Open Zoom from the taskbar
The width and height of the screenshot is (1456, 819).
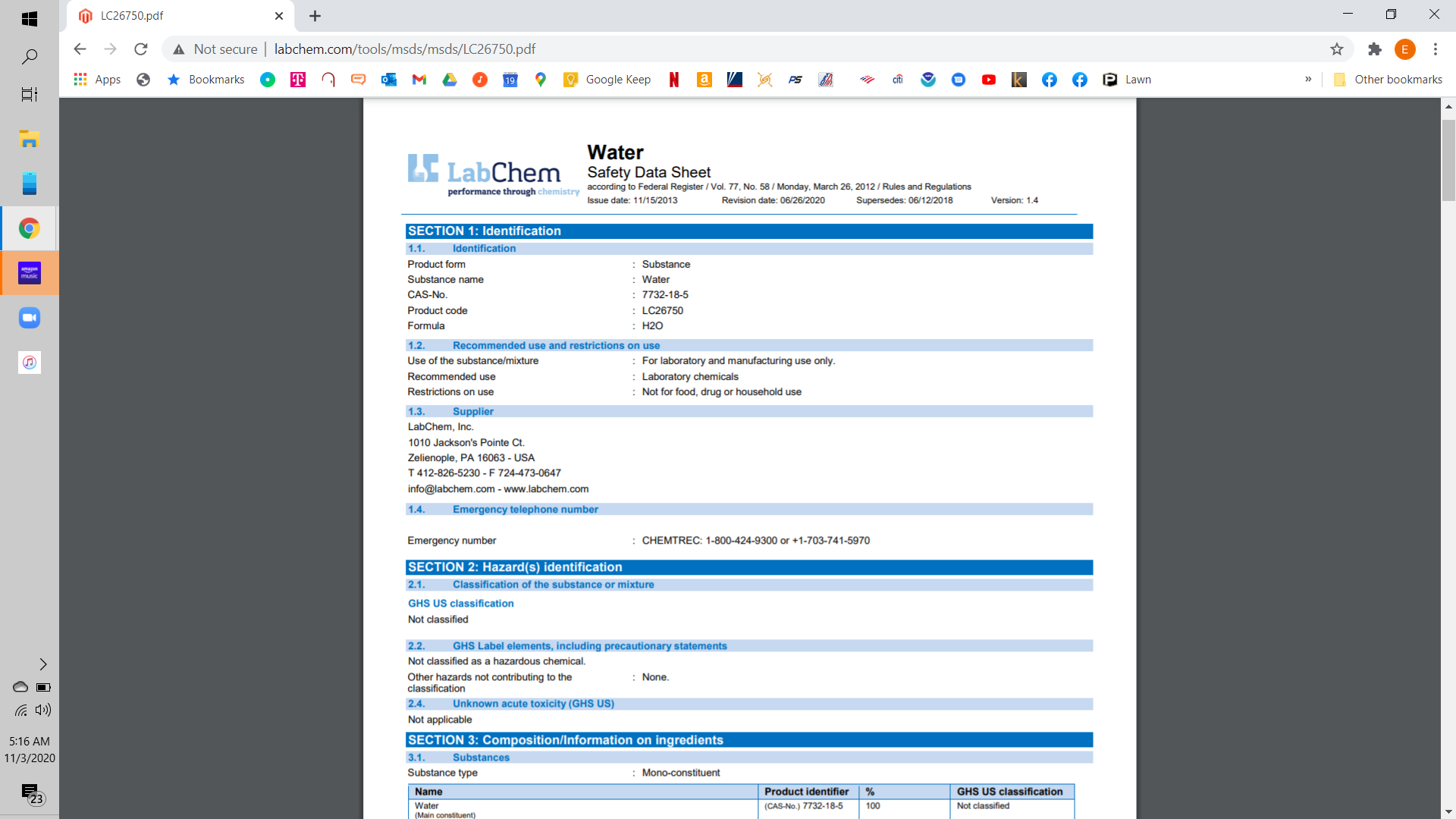(x=30, y=318)
